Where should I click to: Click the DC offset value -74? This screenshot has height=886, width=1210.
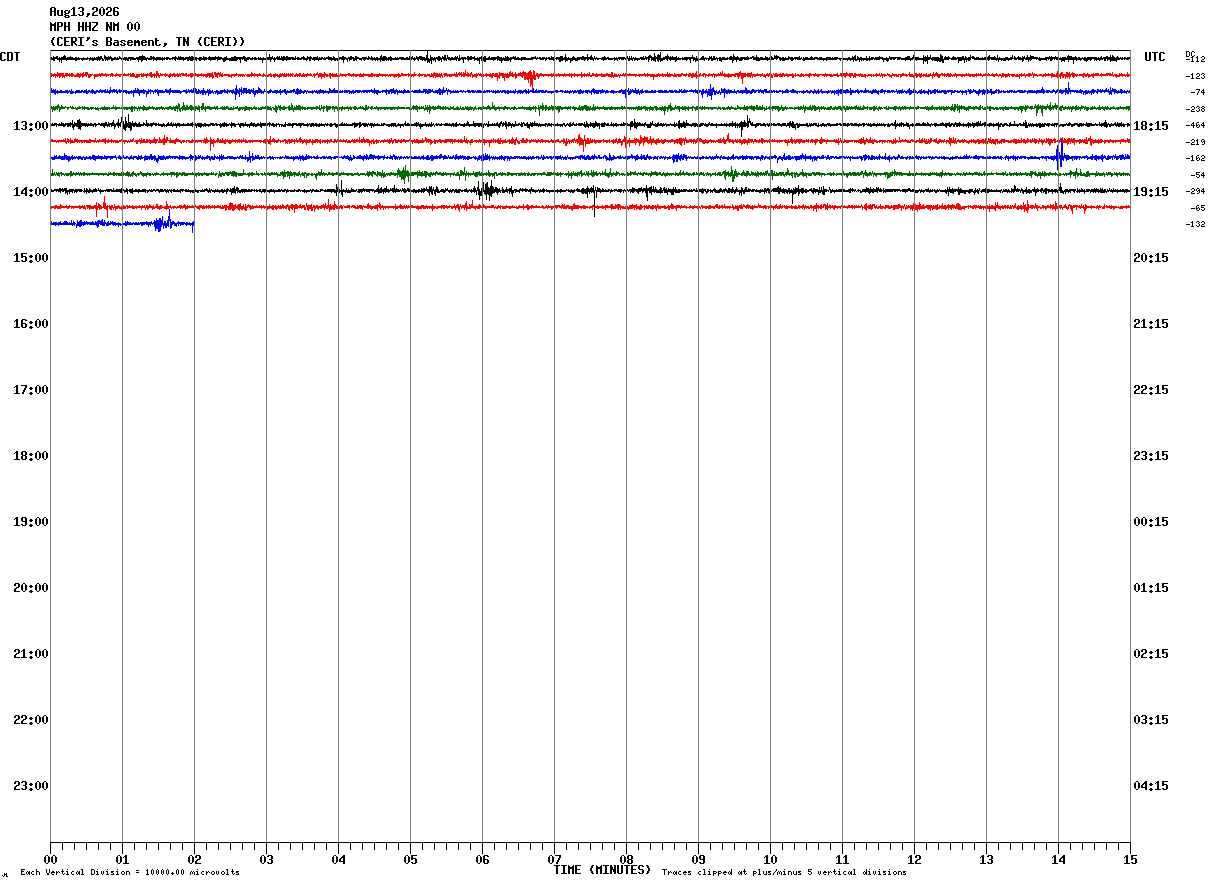point(1197,92)
